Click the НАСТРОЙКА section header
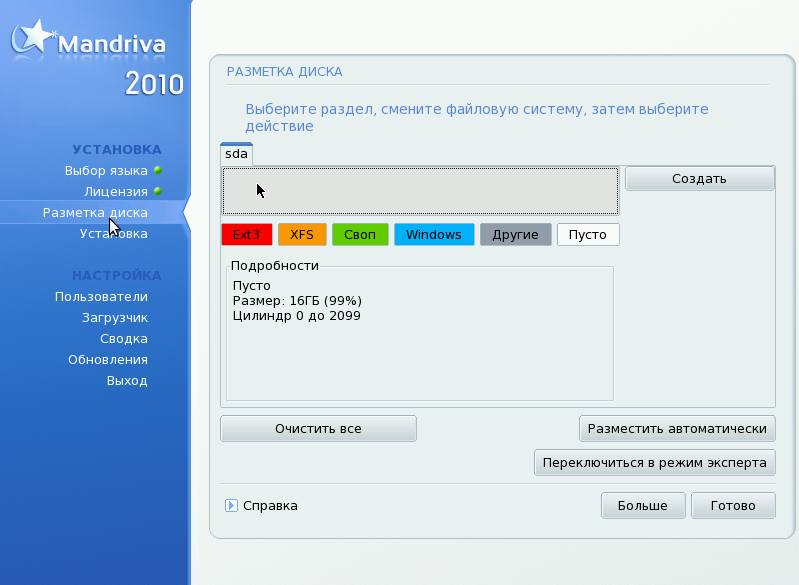This screenshot has height=585, width=799. [117, 276]
